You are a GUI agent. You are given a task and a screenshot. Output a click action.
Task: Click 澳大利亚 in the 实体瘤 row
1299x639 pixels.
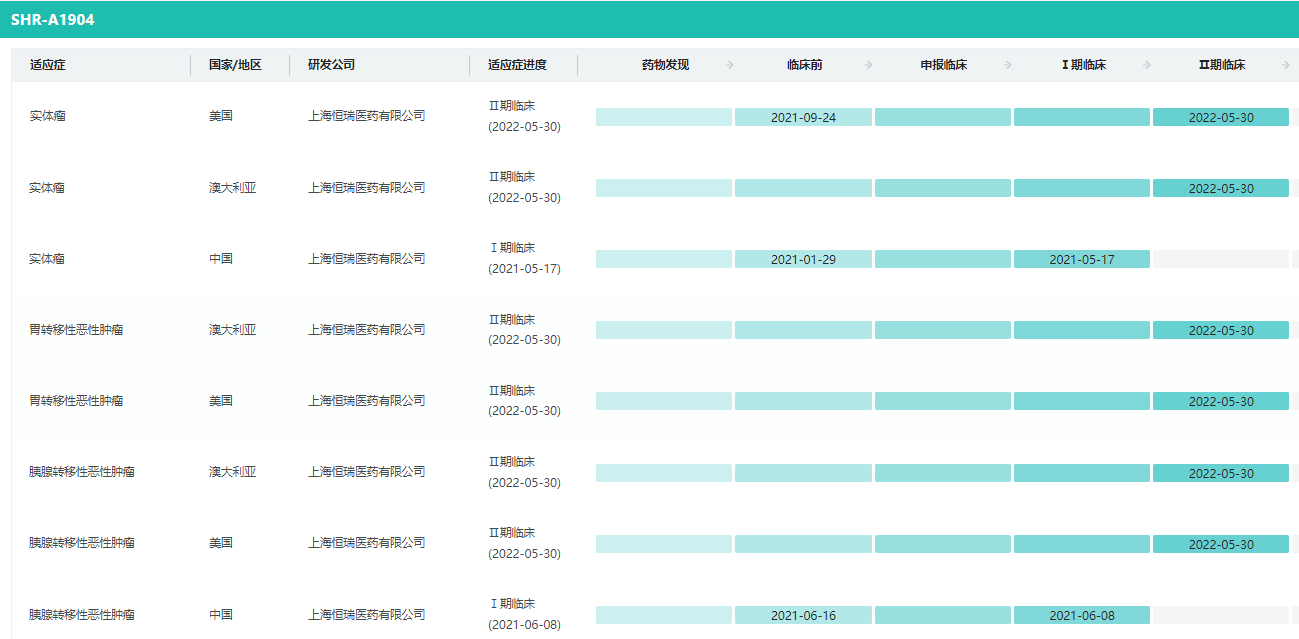tap(232, 187)
